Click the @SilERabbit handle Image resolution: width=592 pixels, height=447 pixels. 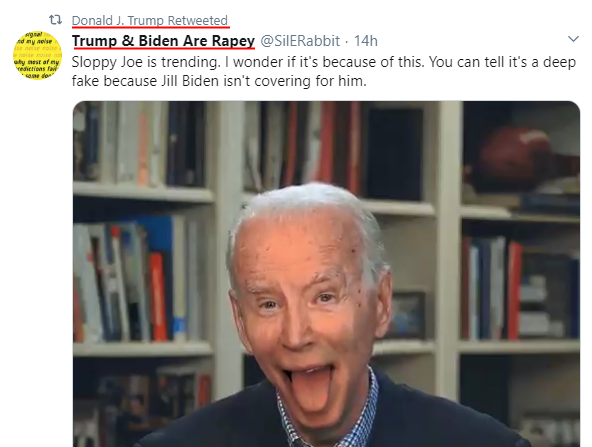click(300, 41)
